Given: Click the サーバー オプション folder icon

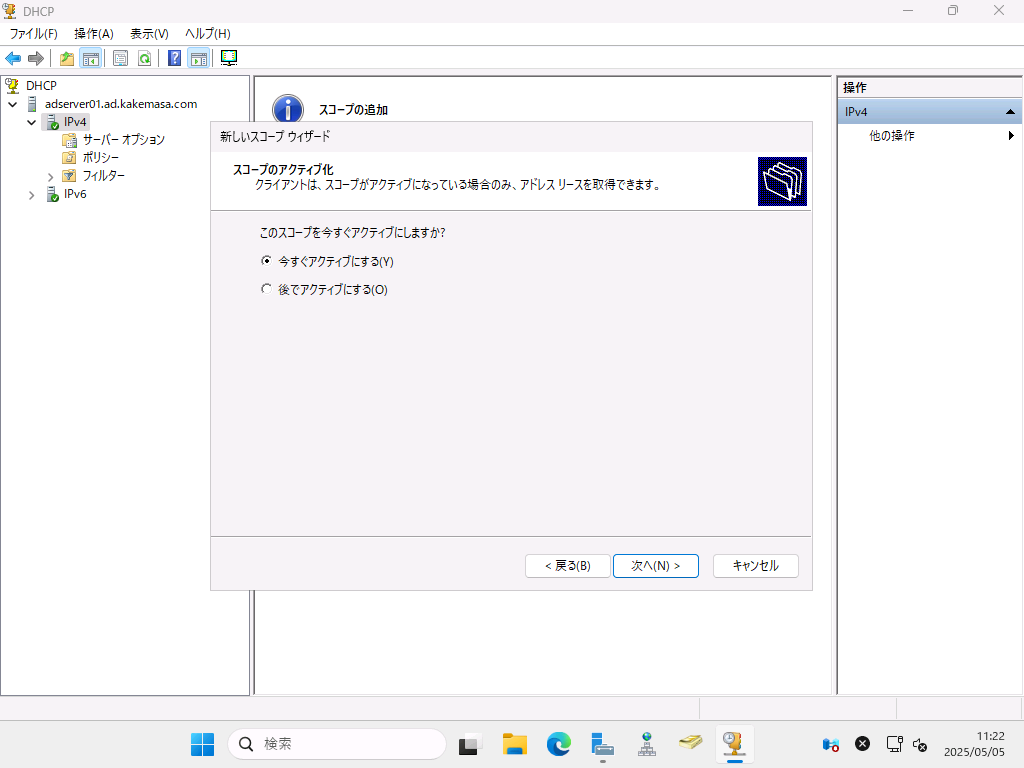Looking at the screenshot, I should 69,140.
